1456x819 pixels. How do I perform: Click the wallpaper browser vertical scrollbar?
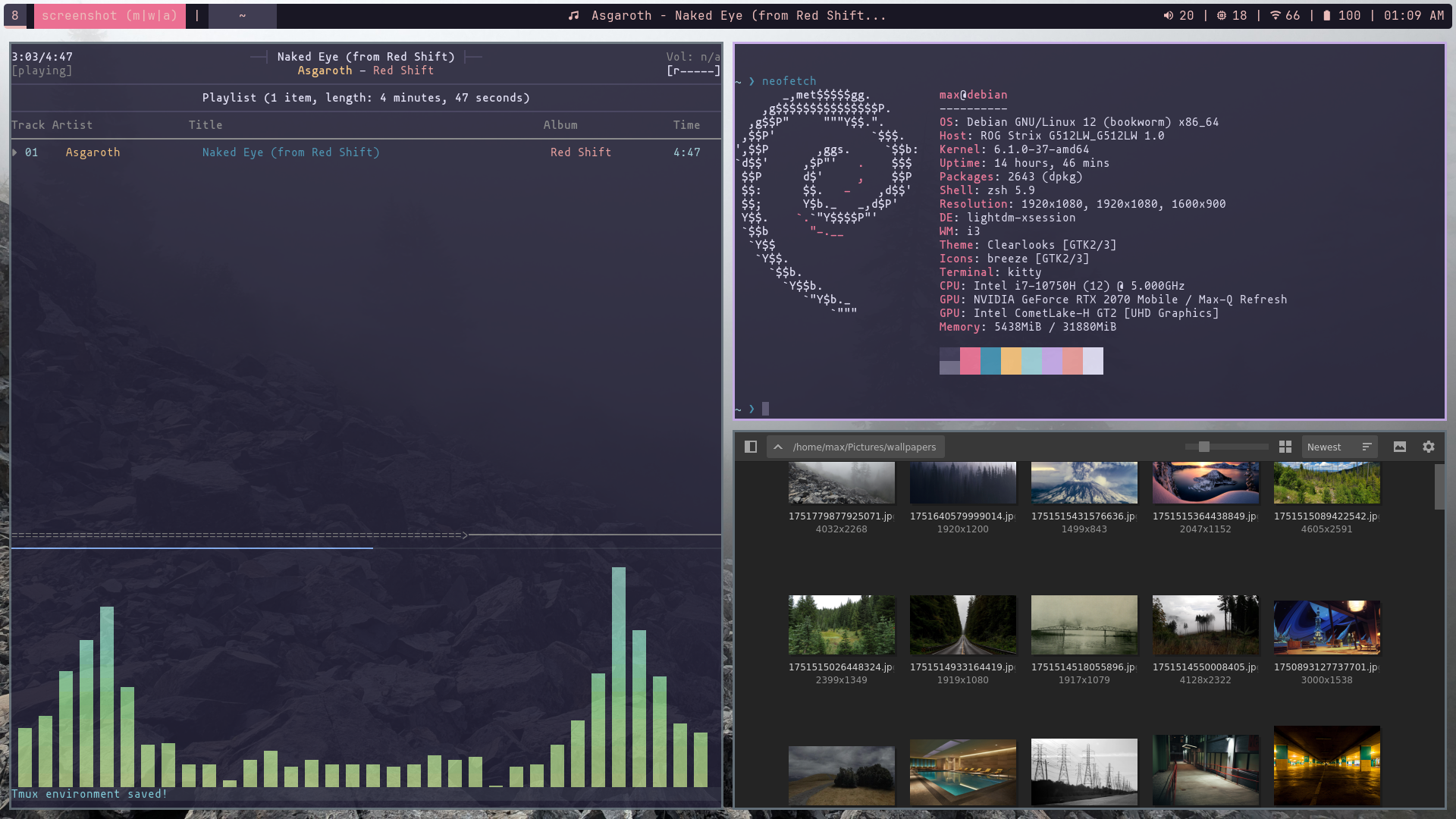tap(1439, 487)
